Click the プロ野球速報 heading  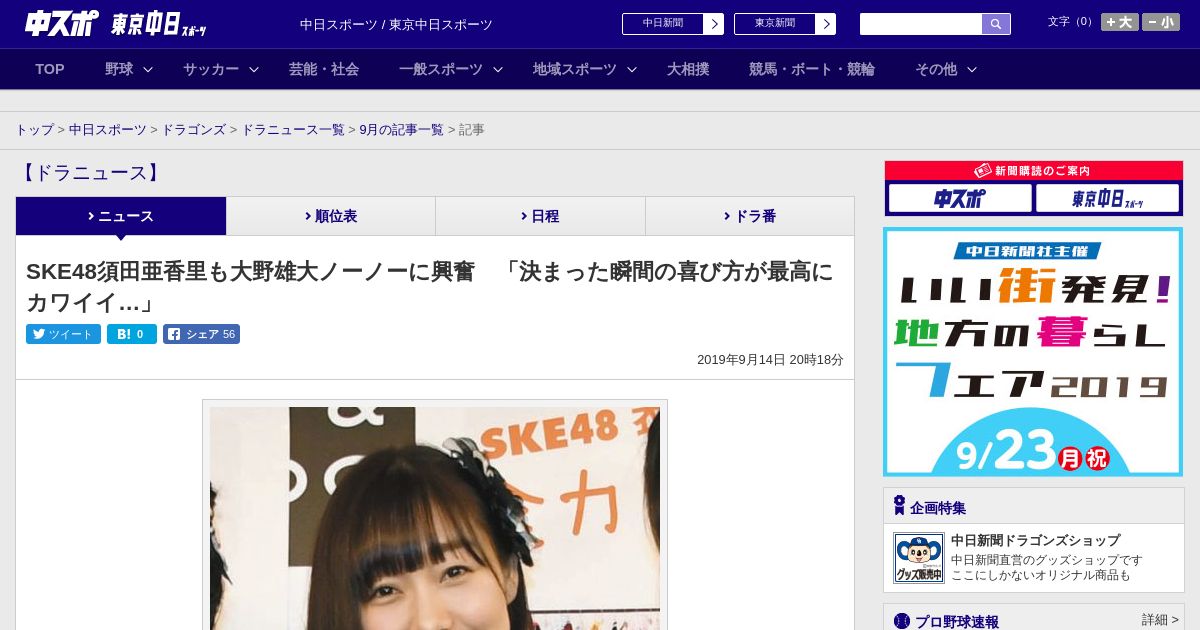pyautogui.click(x=957, y=622)
